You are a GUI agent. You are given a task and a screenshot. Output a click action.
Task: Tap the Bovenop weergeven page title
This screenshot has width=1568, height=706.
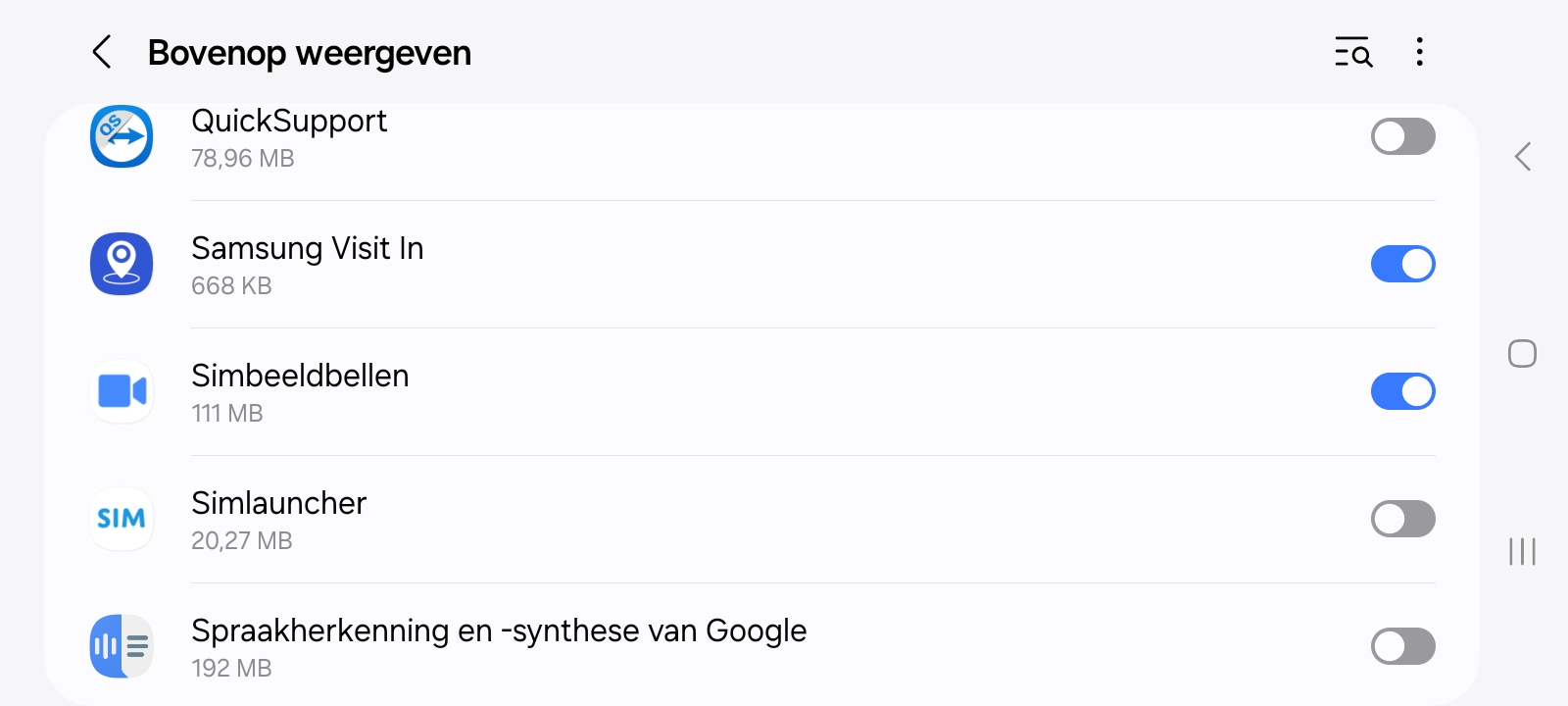[310, 53]
